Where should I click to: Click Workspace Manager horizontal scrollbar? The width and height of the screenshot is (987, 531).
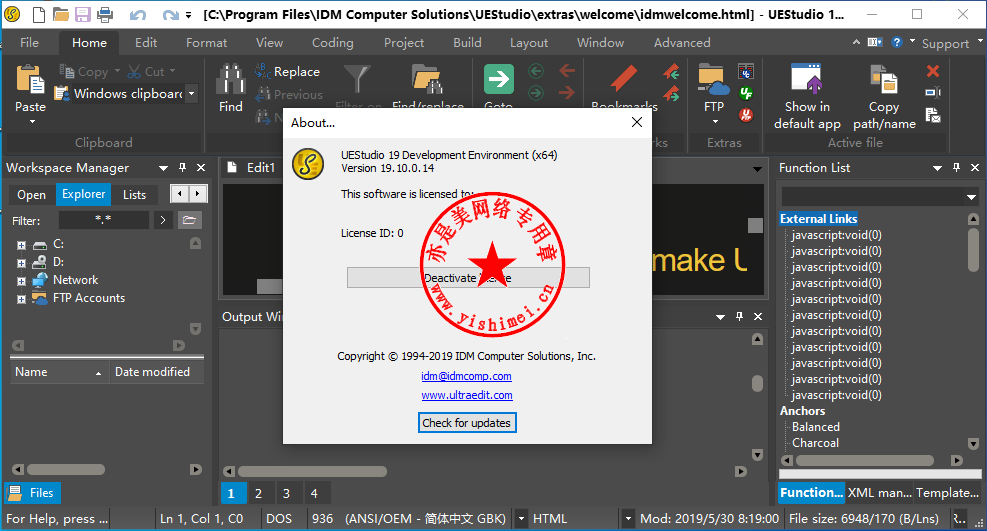66,469
